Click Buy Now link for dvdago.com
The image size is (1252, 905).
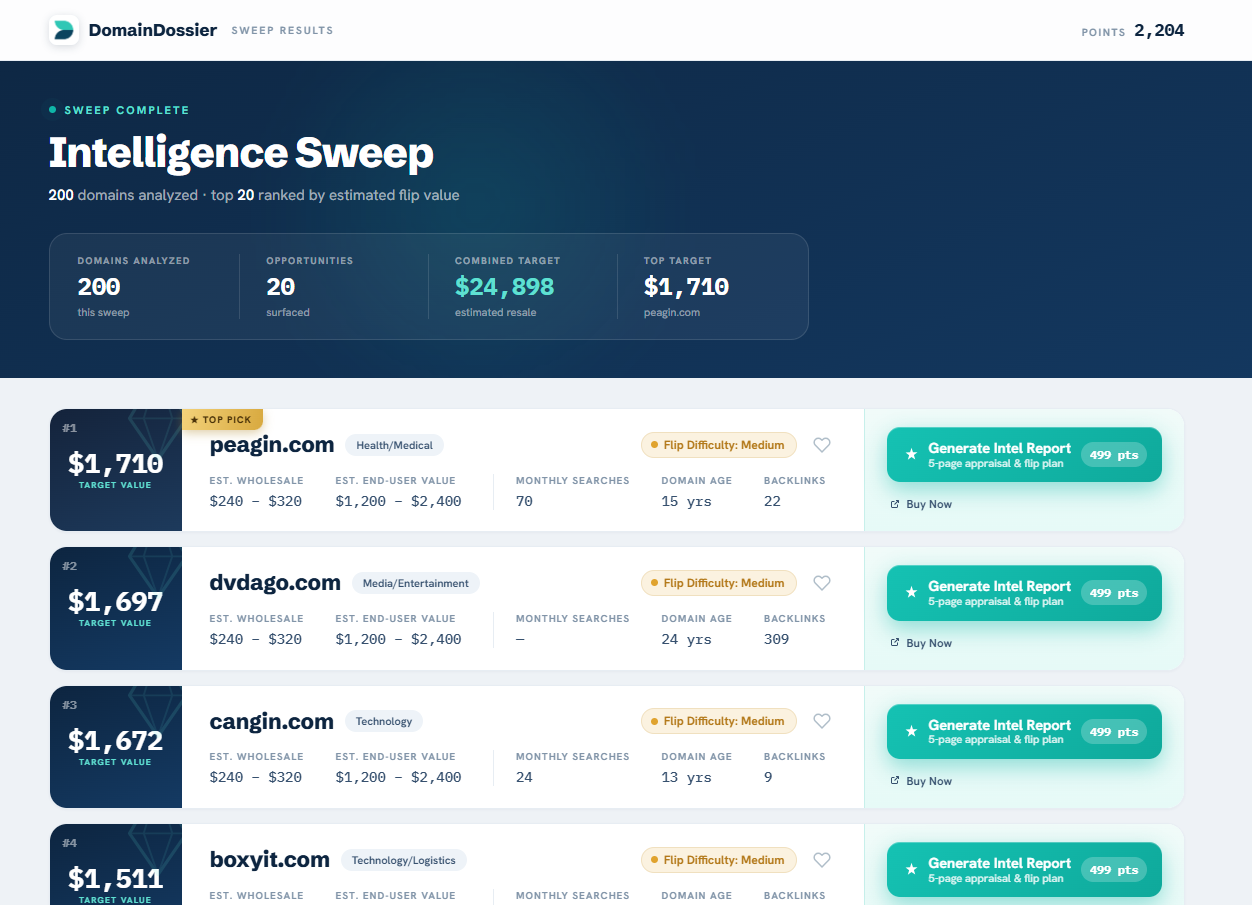click(921, 643)
